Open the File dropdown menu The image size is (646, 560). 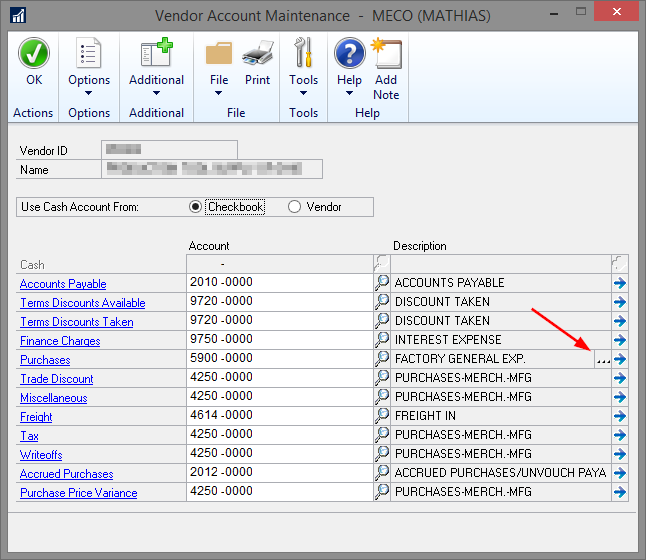(x=219, y=80)
